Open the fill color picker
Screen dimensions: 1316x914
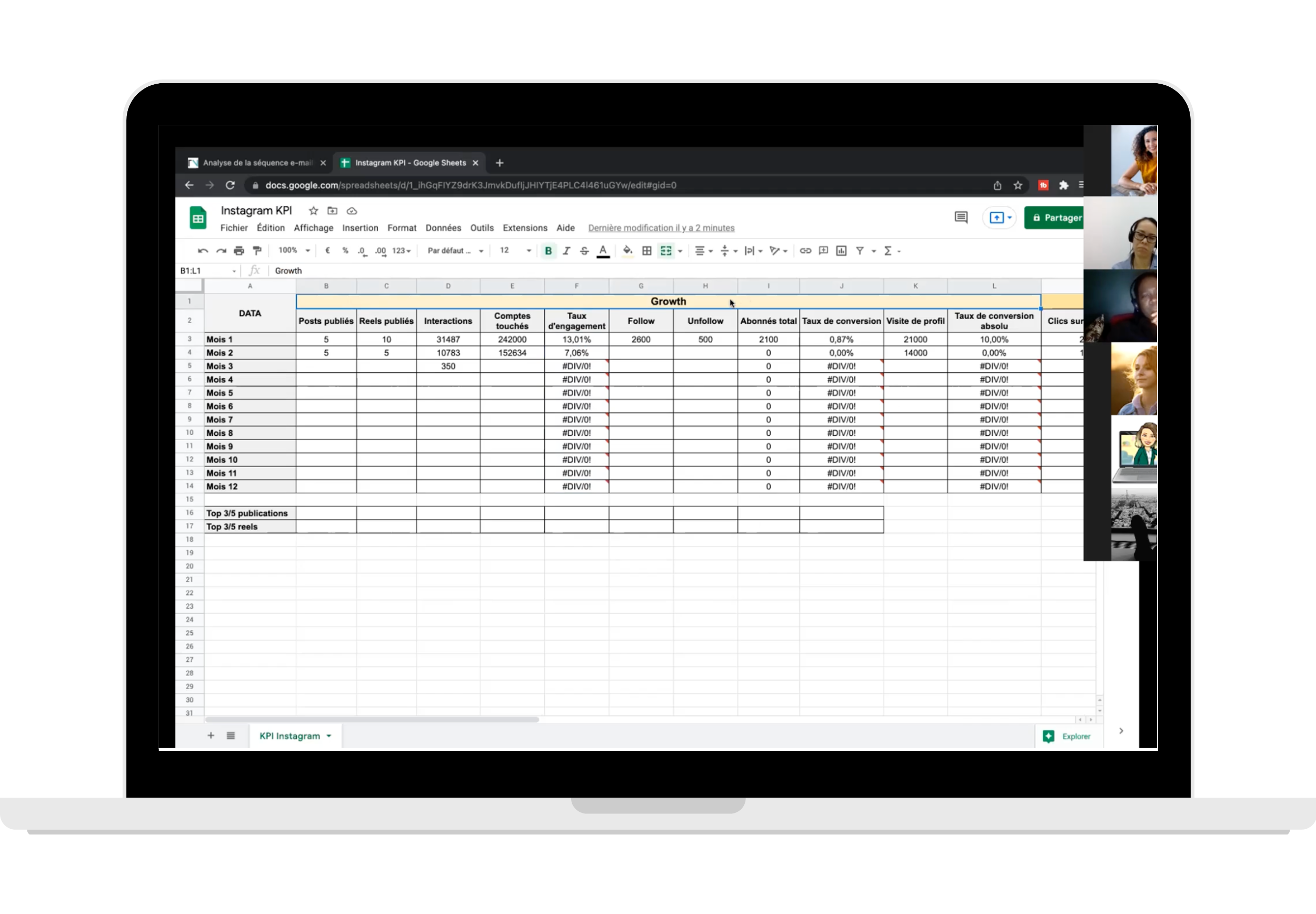(628, 251)
